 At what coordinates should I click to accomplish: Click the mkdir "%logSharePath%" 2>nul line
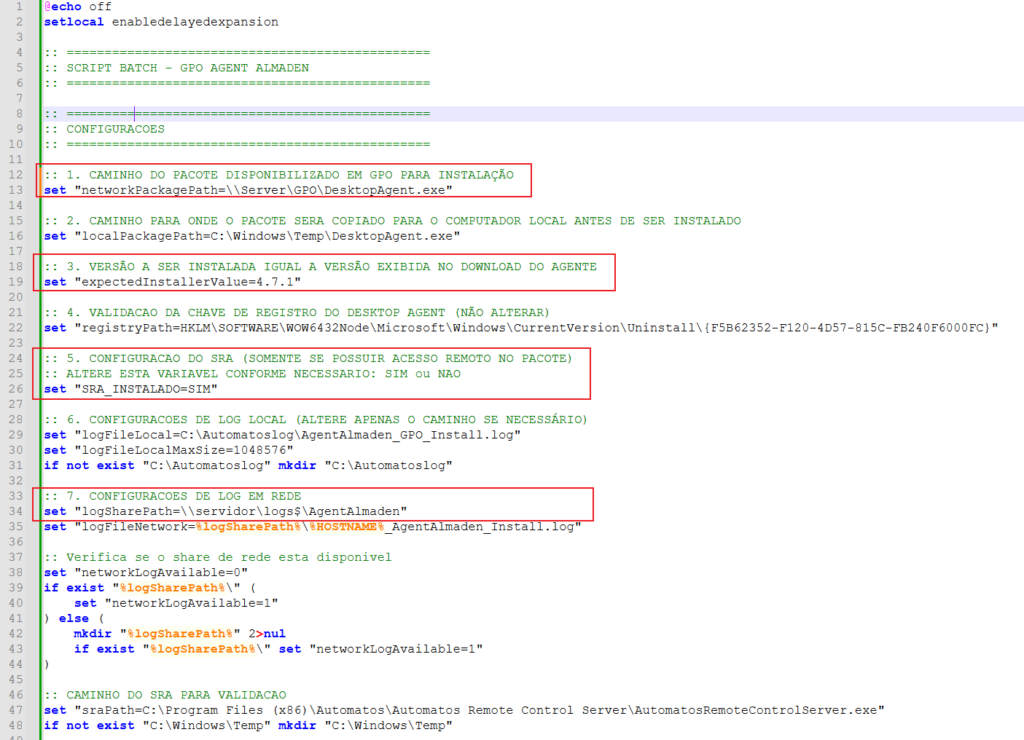point(180,634)
